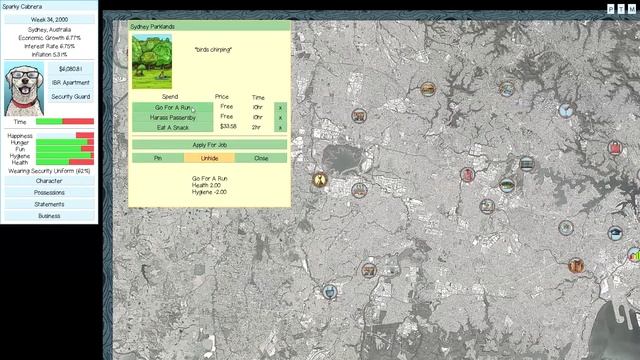
Task: Click the Fun stat bar
Action: point(65,149)
